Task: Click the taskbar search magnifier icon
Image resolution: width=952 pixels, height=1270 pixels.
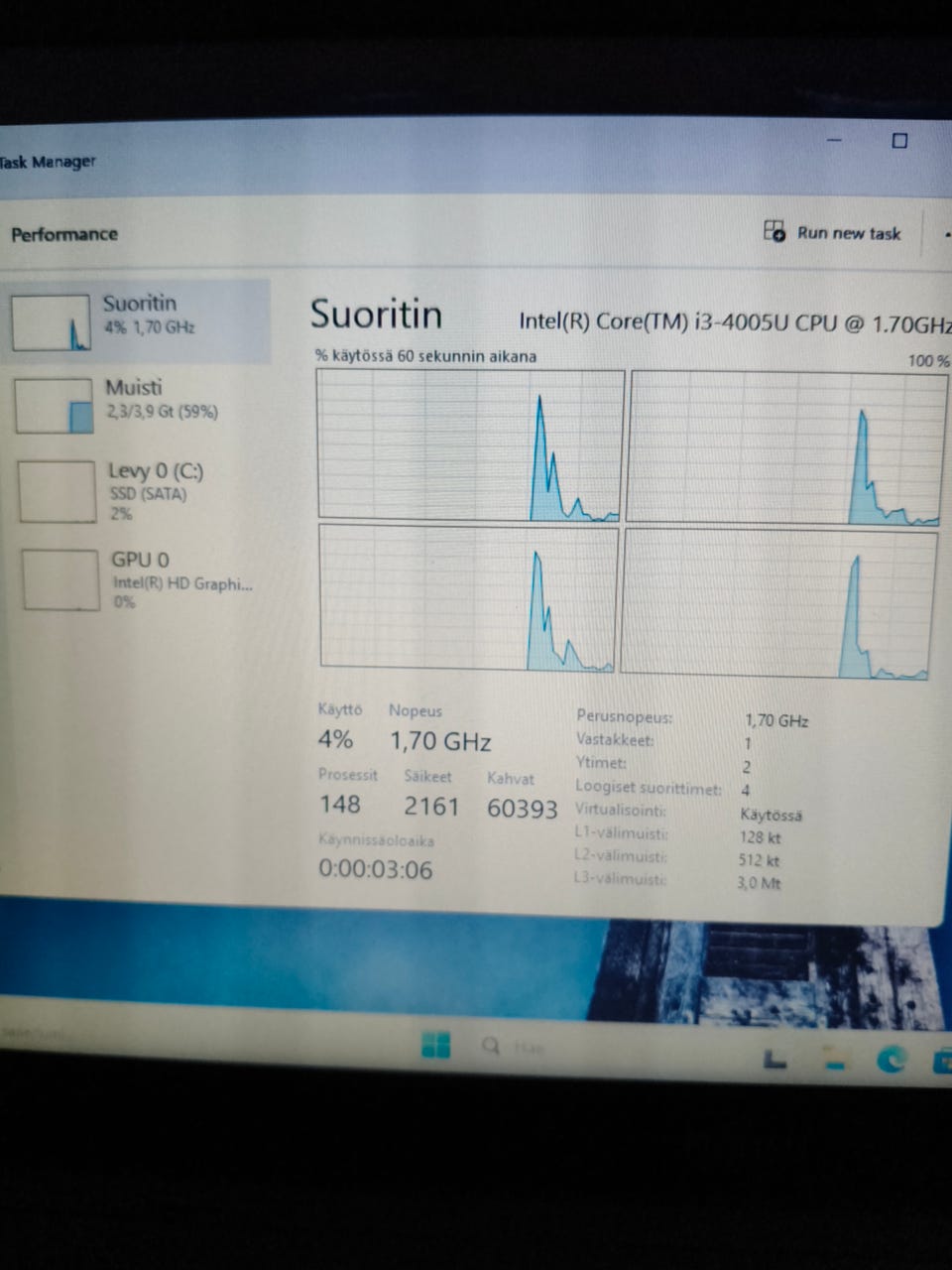Action: 490,1046
